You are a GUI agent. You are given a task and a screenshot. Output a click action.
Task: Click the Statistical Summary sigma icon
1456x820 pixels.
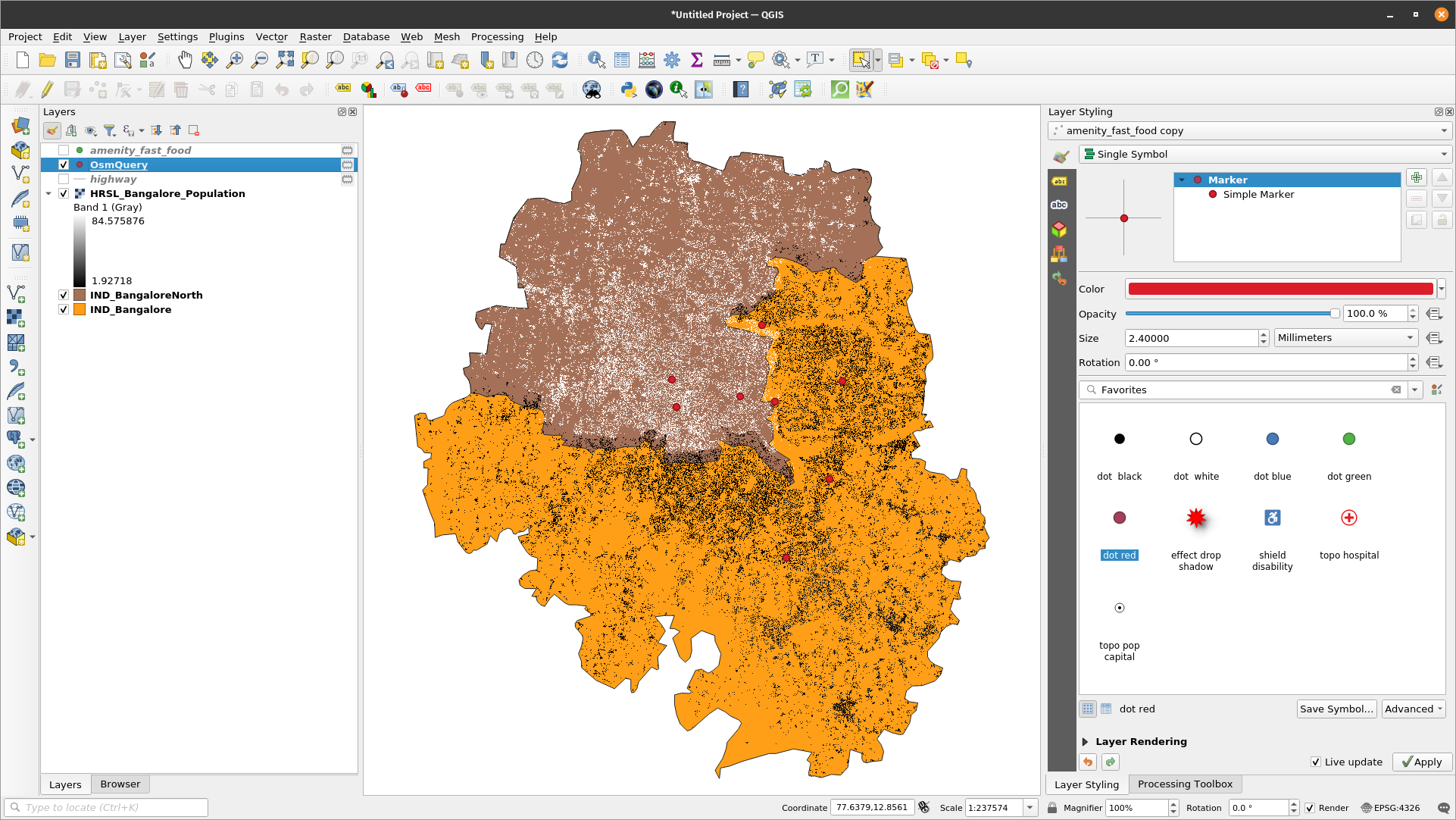pyautogui.click(x=697, y=61)
